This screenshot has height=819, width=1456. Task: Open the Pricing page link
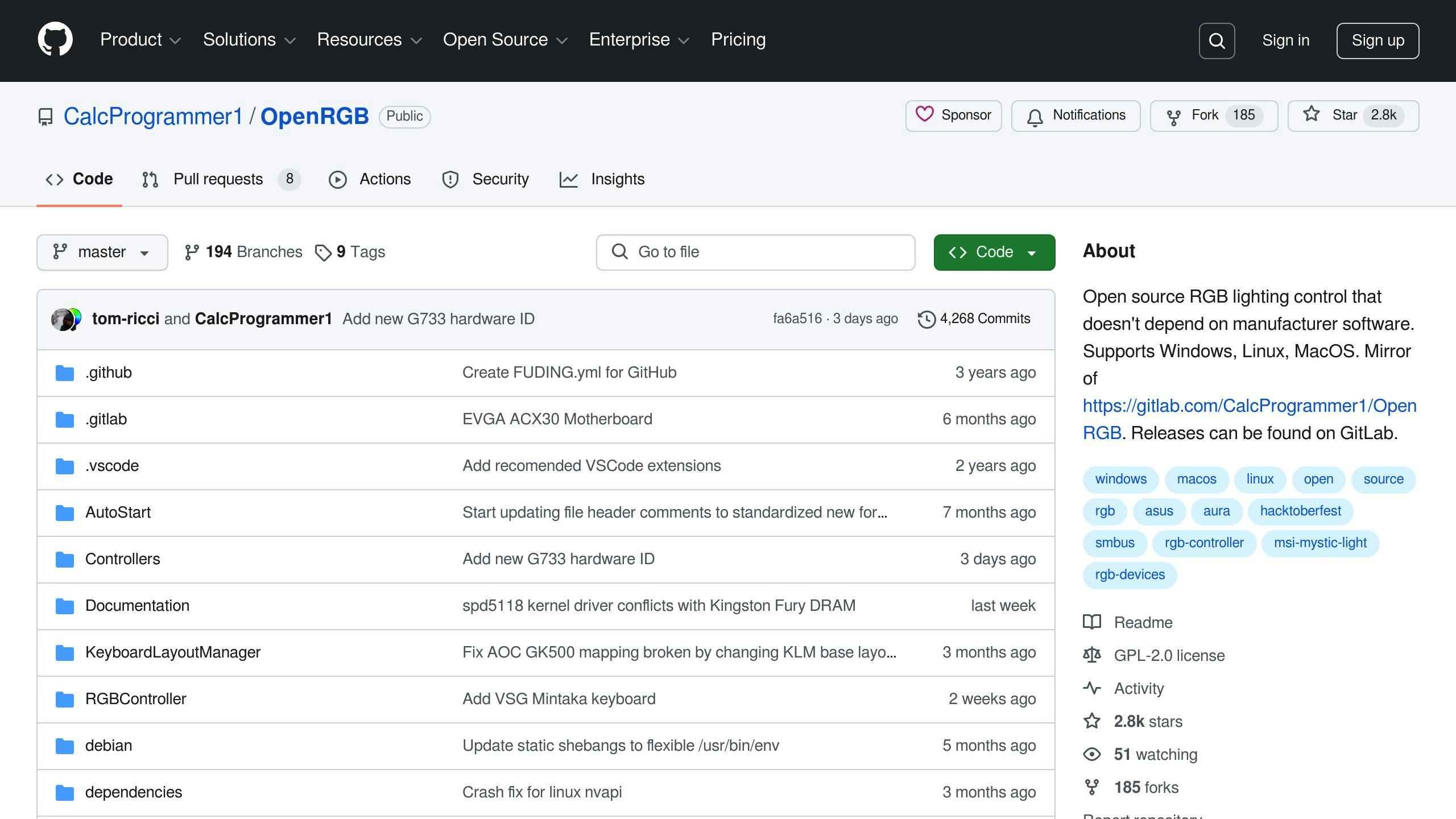pos(738,40)
